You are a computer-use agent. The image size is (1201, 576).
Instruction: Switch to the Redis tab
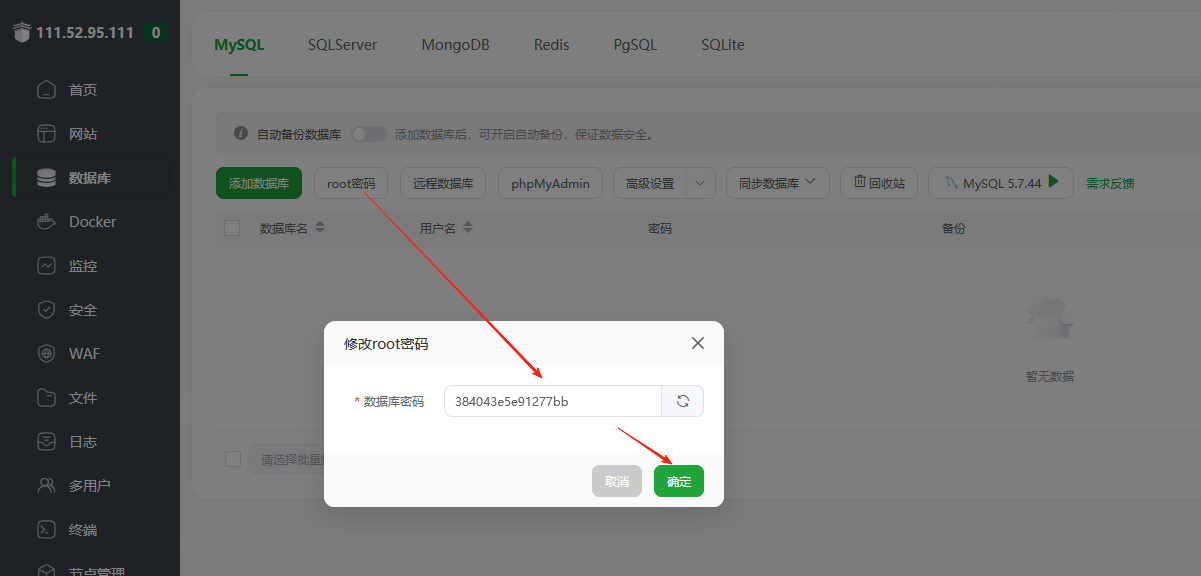click(x=551, y=44)
